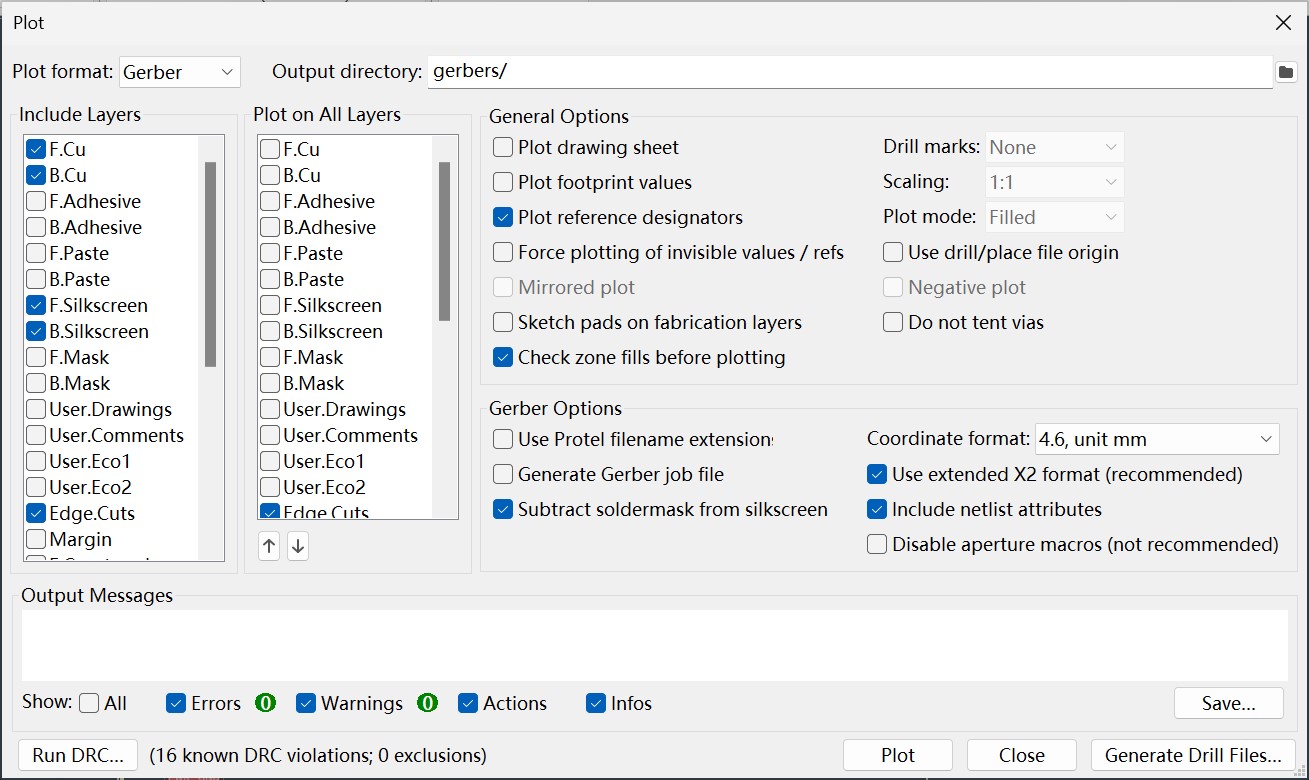Move selected layer down with arrow button

point(297,546)
